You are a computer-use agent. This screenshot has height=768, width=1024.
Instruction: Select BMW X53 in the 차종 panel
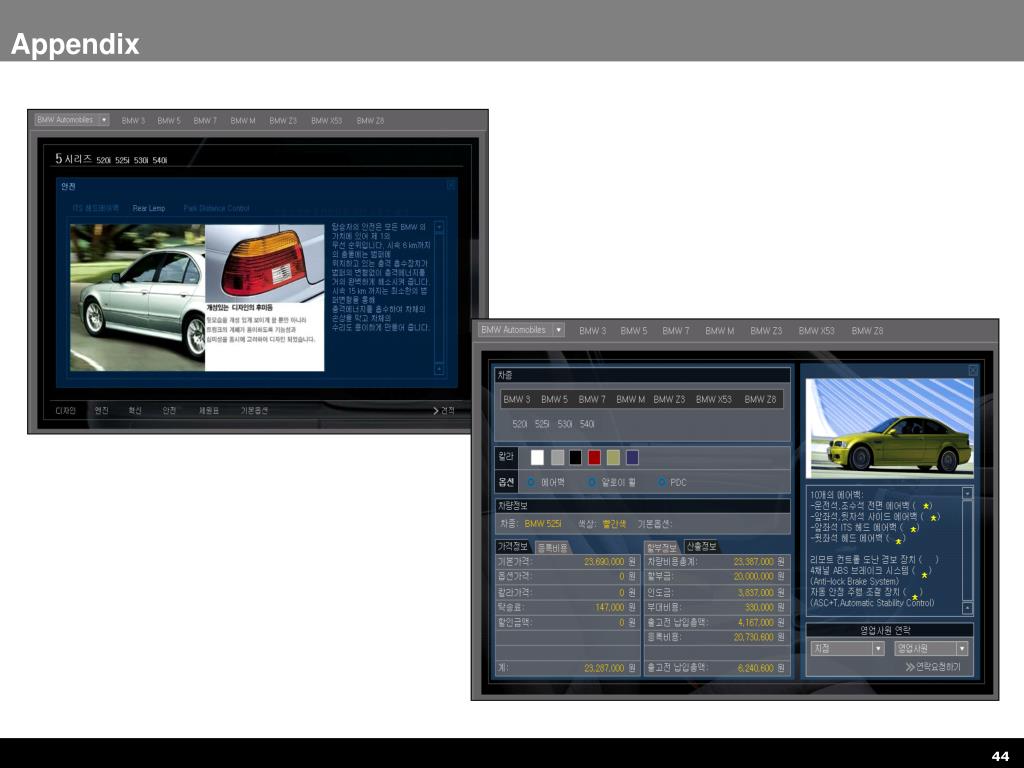(x=714, y=399)
